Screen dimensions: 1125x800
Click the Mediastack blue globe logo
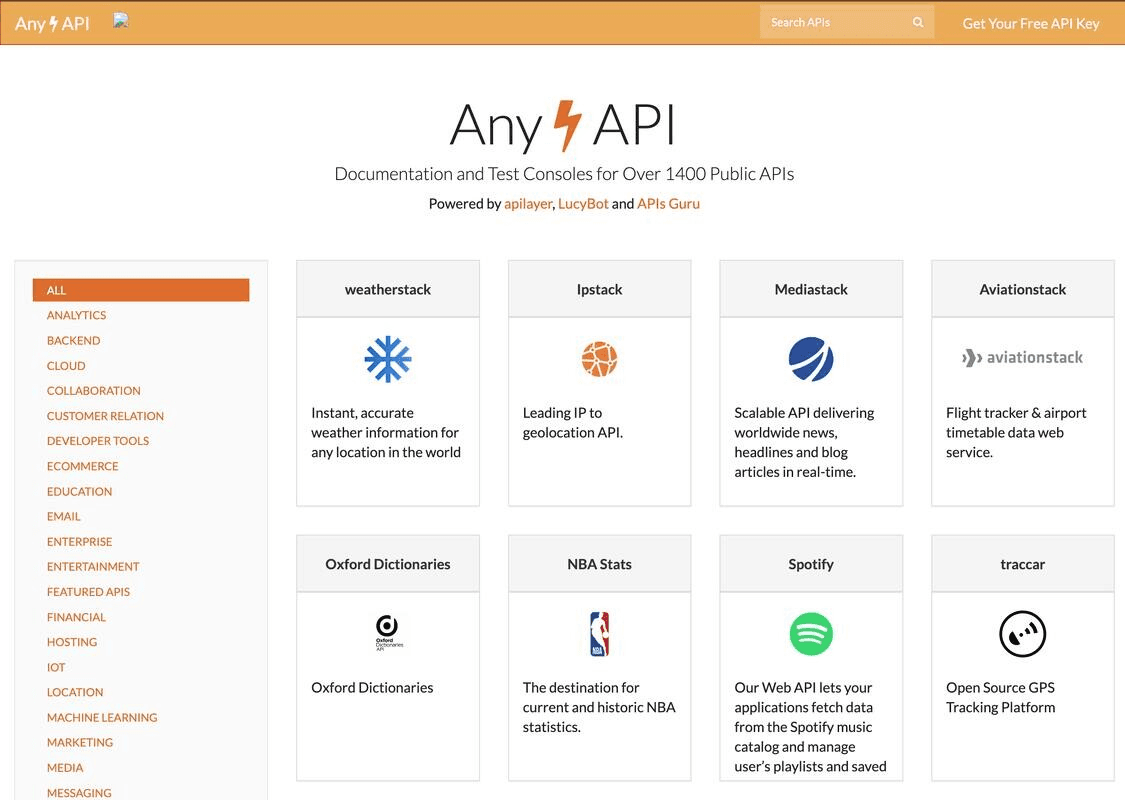[x=811, y=359]
